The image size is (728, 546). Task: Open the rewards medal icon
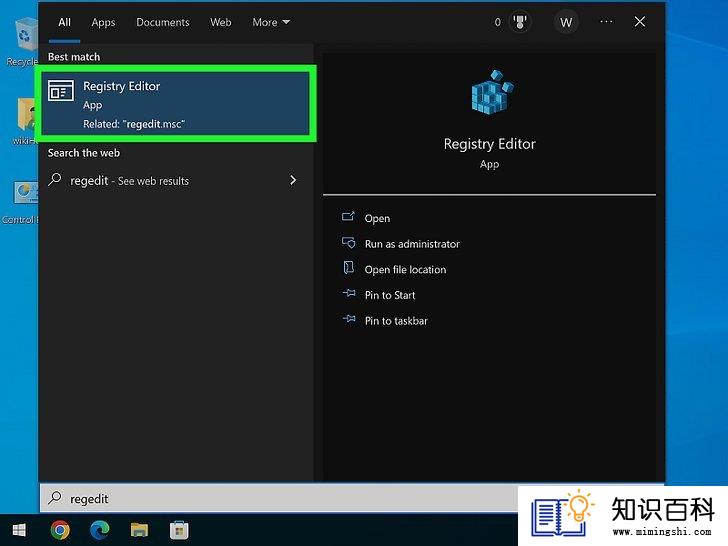tap(520, 22)
